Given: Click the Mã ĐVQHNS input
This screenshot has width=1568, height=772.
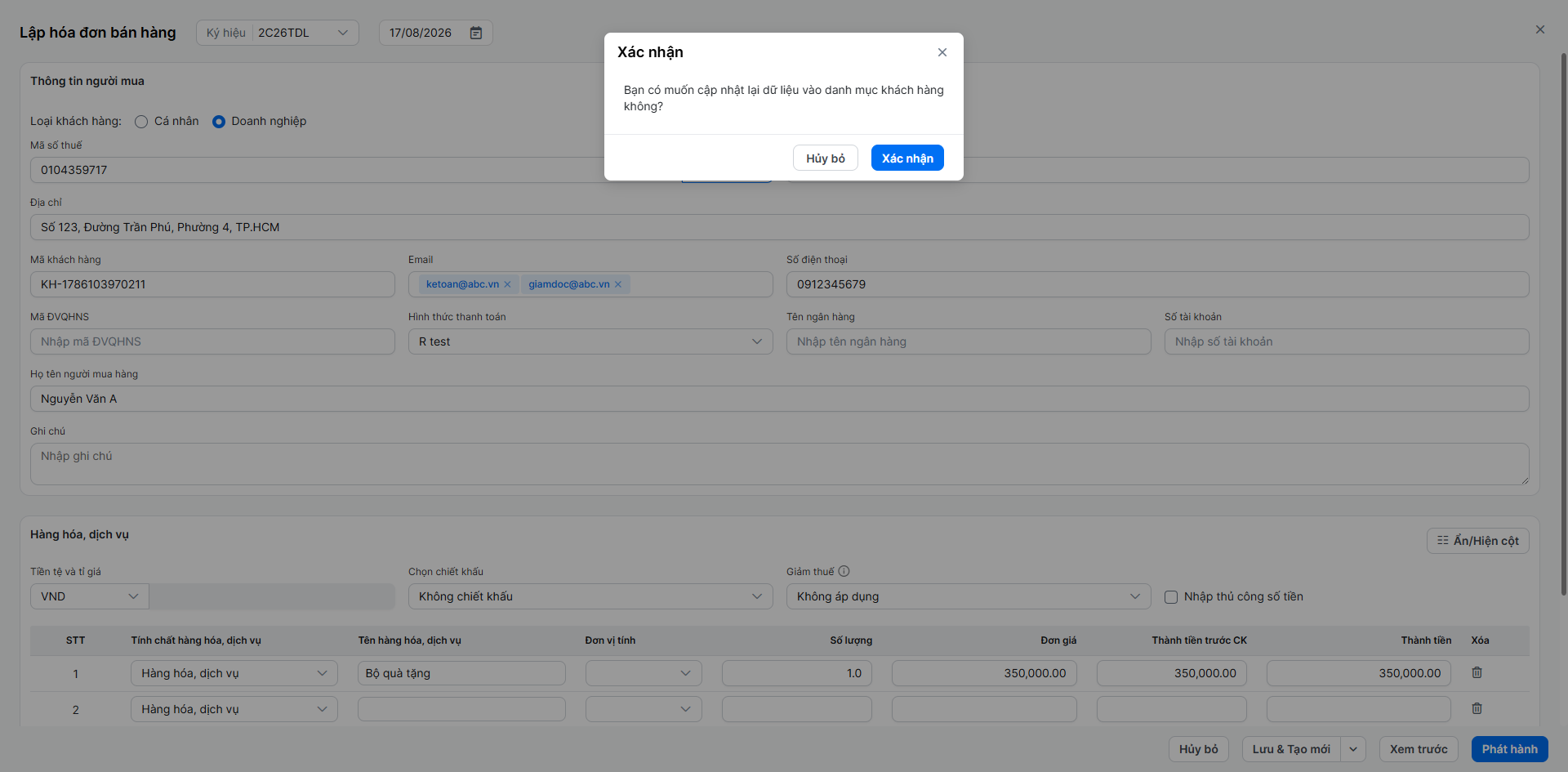Looking at the screenshot, I should pyautogui.click(x=212, y=341).
